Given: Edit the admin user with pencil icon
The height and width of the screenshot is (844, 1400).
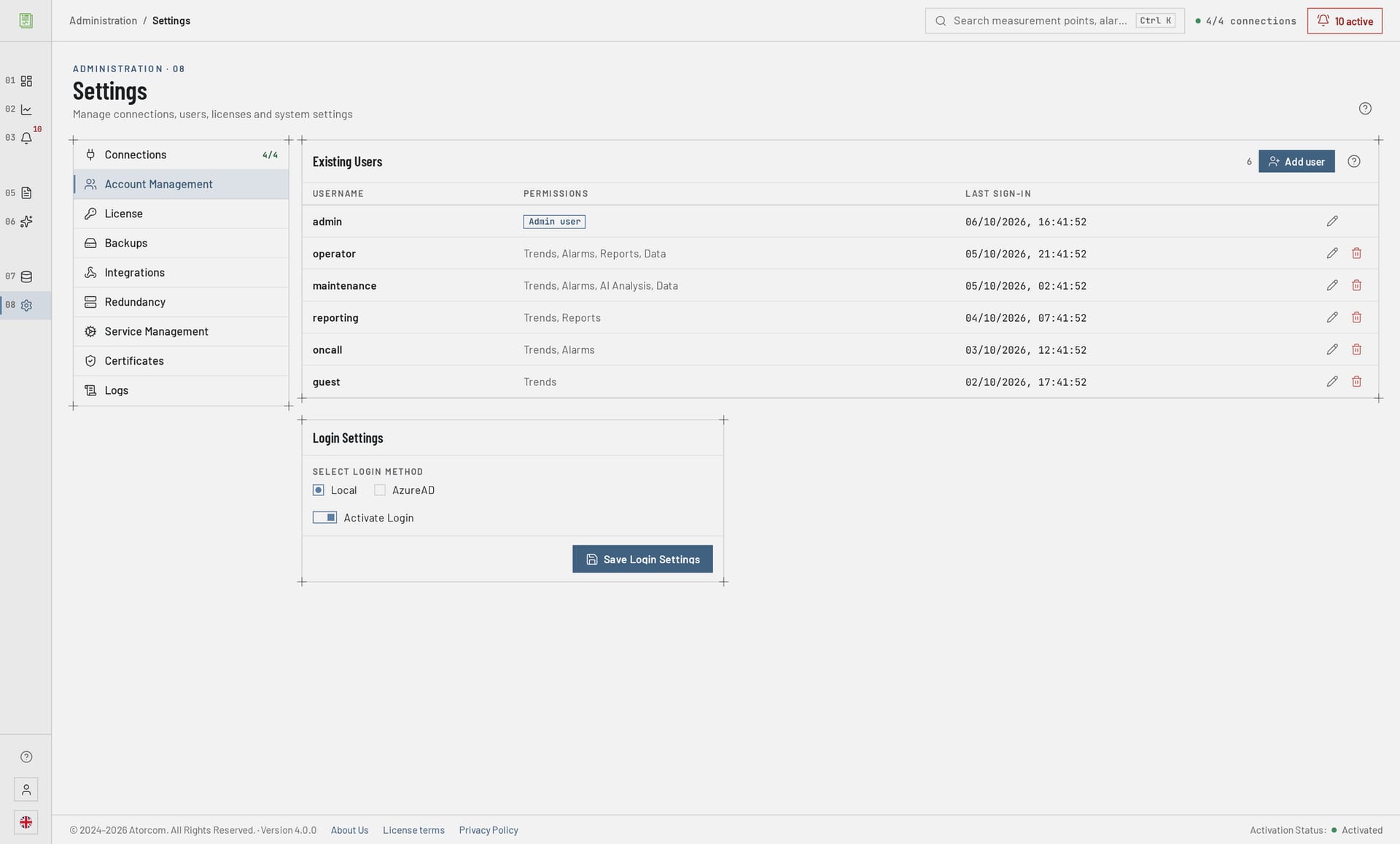Looking at the screenshot, I should 1332,221.
